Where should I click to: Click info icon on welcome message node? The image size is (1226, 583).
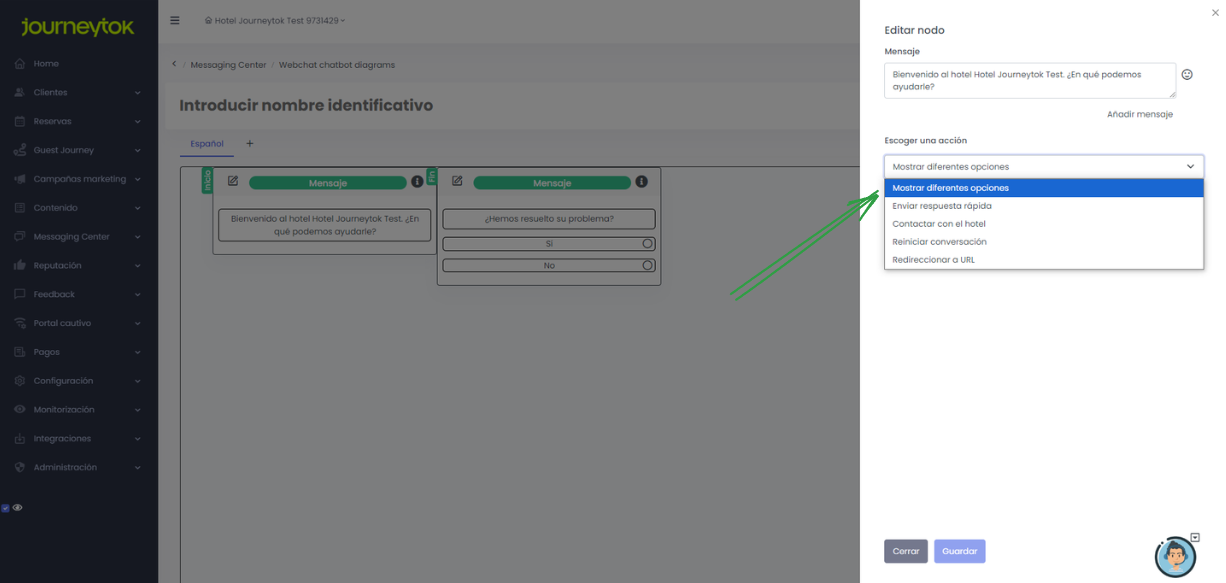coord(417,182)
